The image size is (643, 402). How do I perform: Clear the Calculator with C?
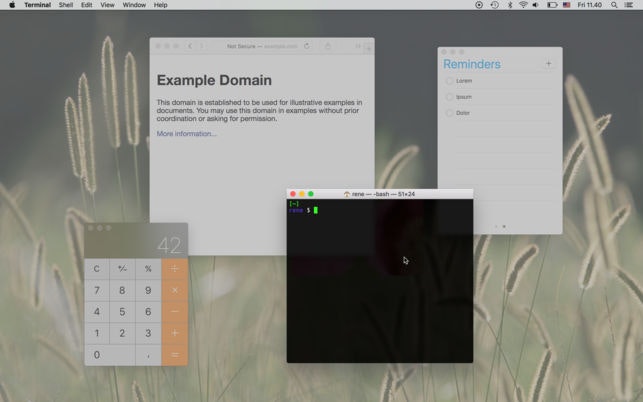(x=97, y=269)
